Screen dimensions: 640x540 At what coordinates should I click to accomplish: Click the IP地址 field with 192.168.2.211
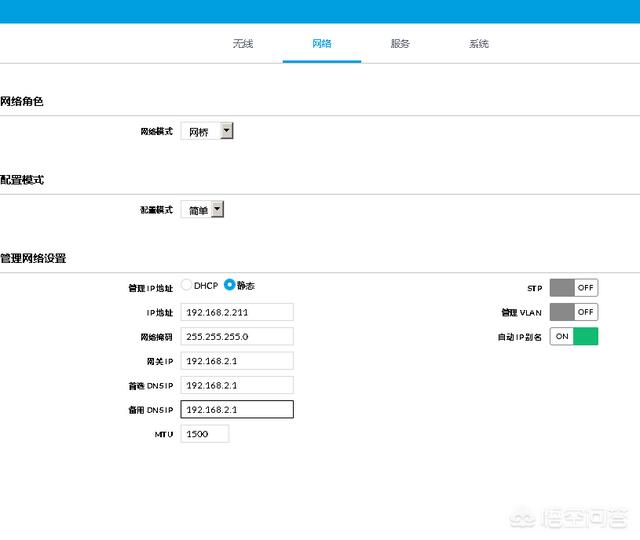[237, 311]
